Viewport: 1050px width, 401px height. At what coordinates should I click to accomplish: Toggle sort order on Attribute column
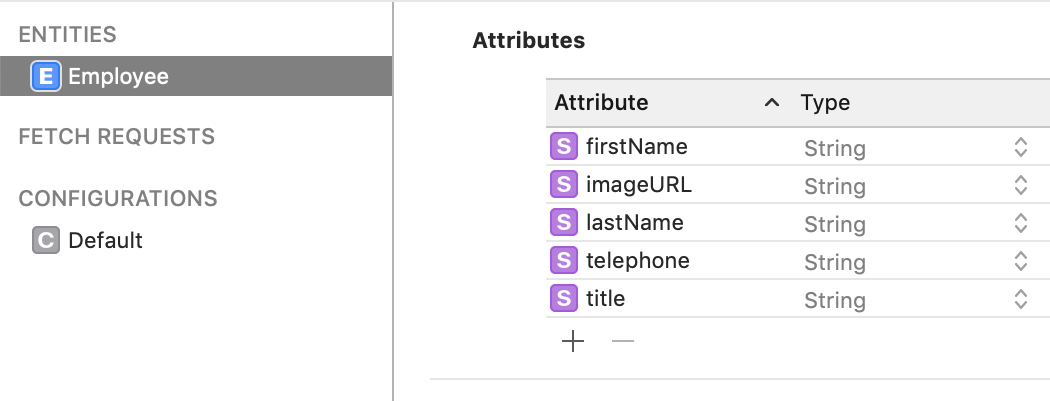coord(771,103)
